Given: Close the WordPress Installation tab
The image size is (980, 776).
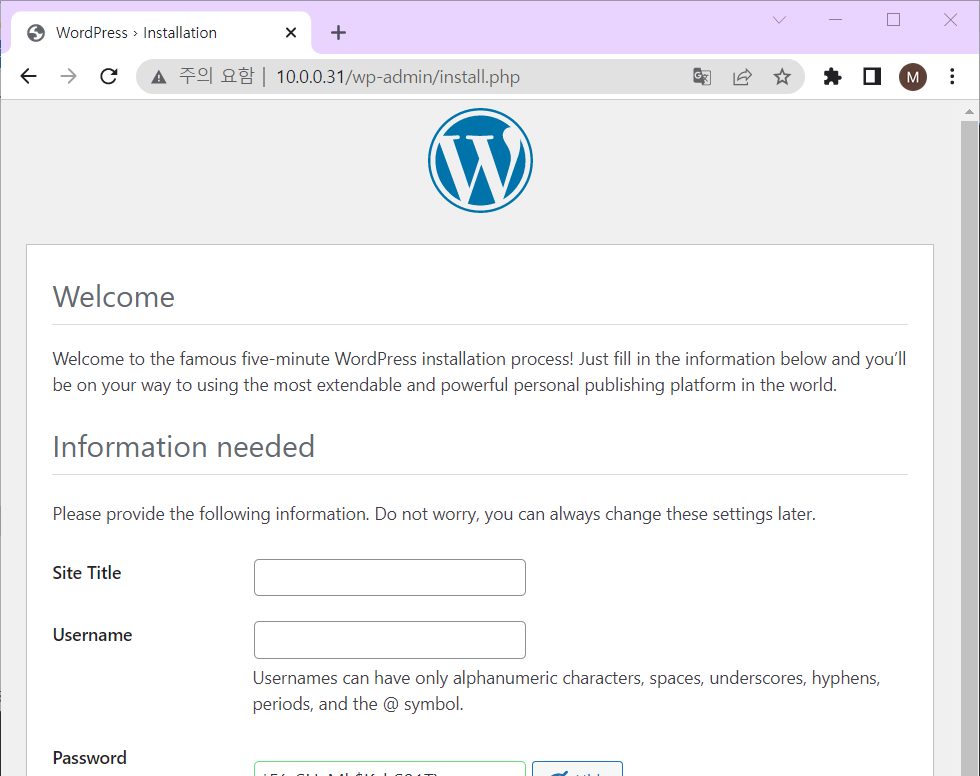Looking at the screenshot, I should (291, 32).
